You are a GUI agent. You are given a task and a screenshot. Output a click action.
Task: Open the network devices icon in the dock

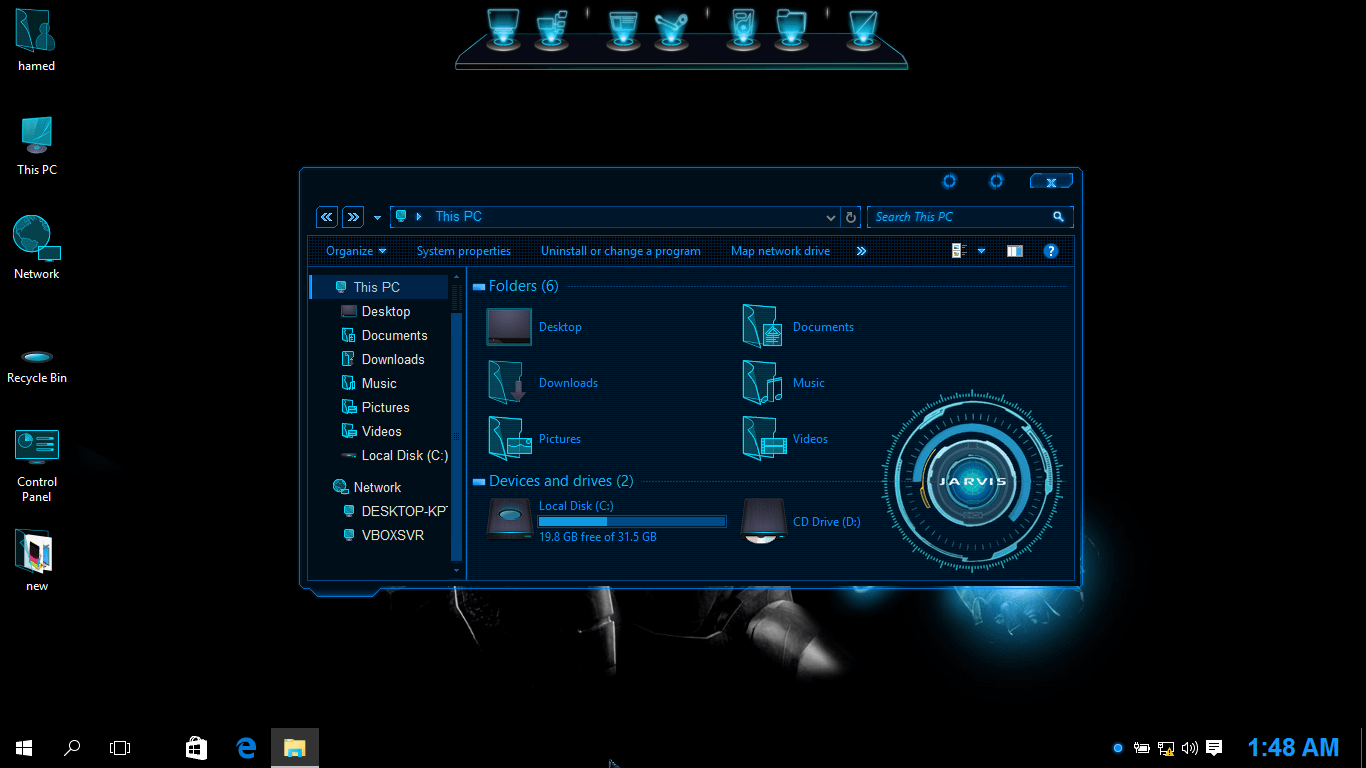(x=552, y=28)
